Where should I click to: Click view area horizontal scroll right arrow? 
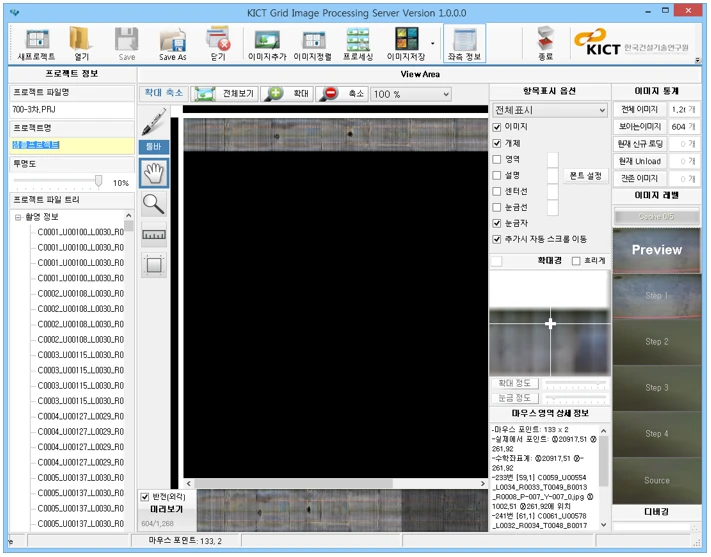(482, 484)
